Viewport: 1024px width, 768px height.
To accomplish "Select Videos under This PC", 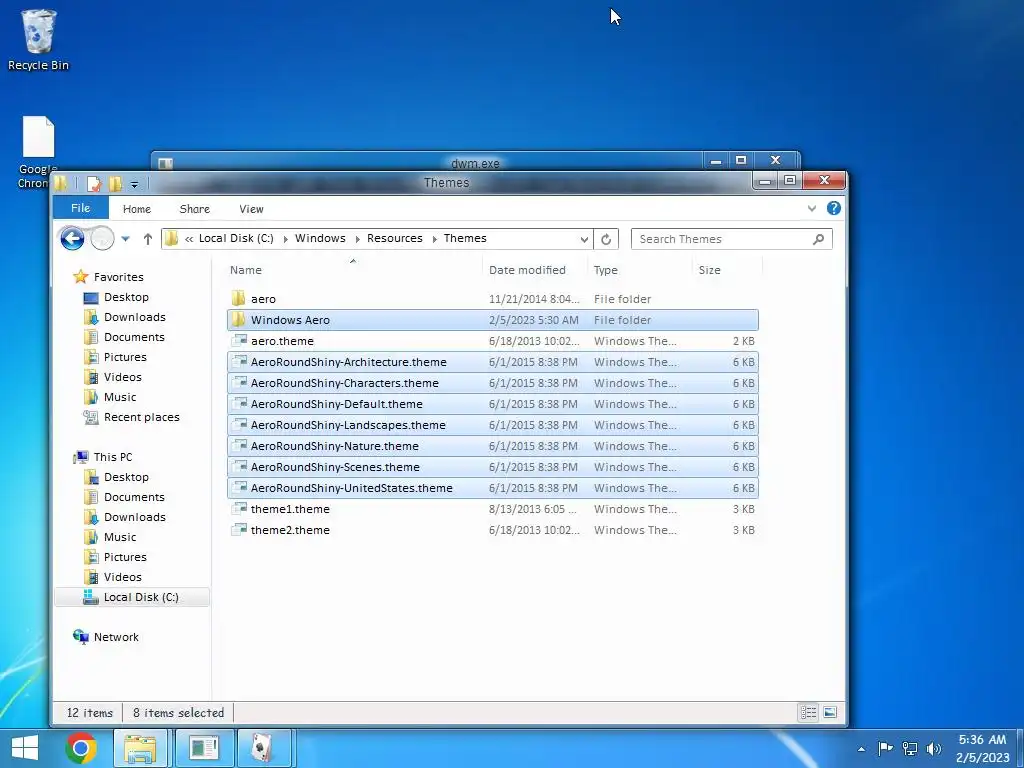I will pyautogui.click(x=122, y=577).
